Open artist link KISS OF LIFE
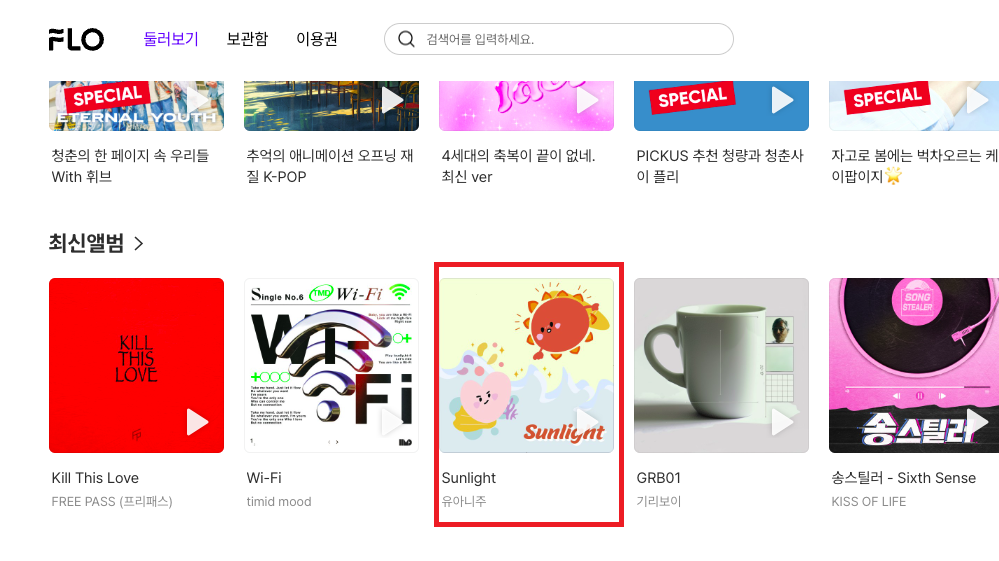The width and height of the screenshot is (999, 561). point(868,502)
